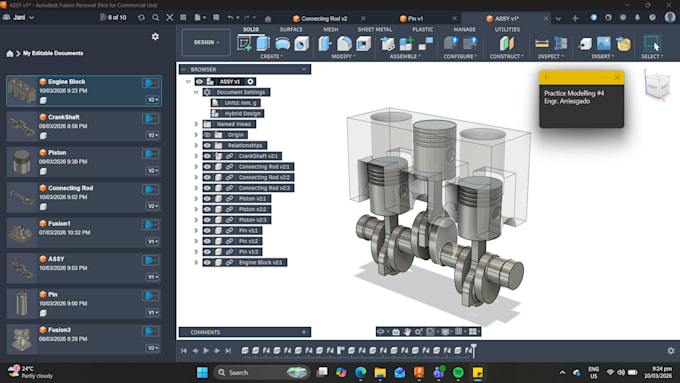Toggle visibility of Connecting Rod v2:1
Viewport: 680px width, 383px height.
[x=207, y=167]
